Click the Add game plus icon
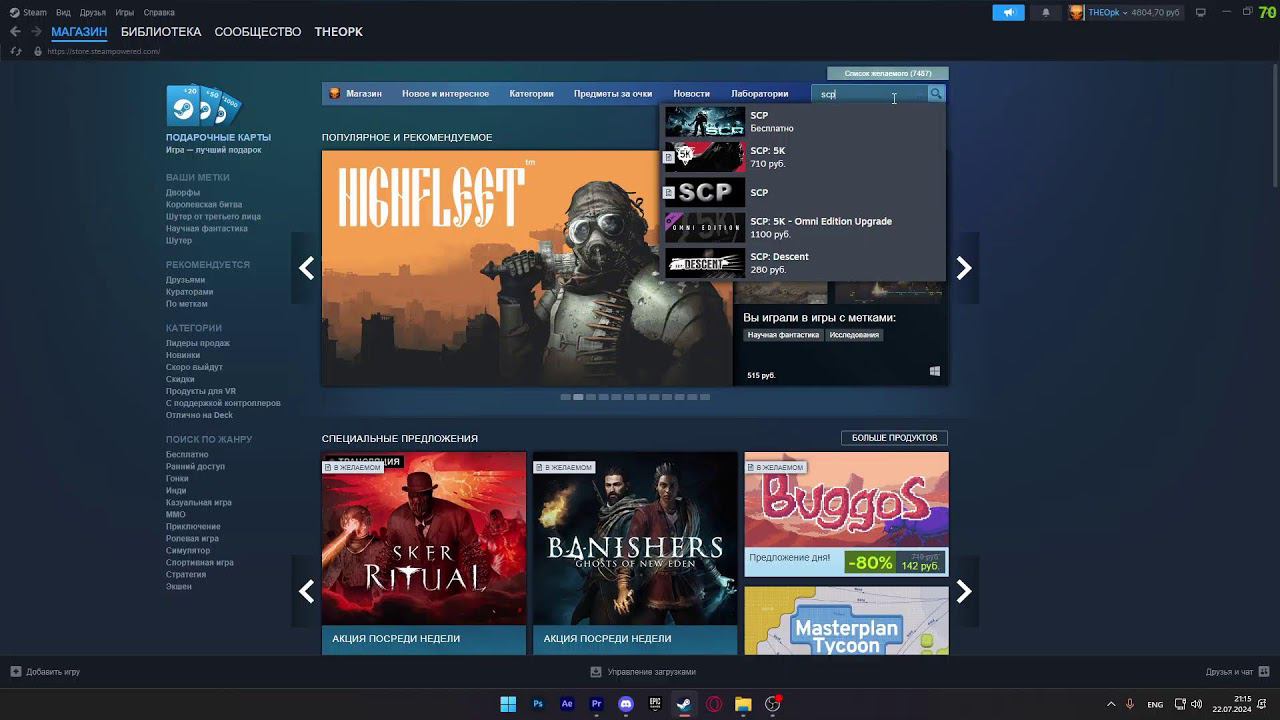Viewport: 1280px width, 720px height. coord(16,672)
